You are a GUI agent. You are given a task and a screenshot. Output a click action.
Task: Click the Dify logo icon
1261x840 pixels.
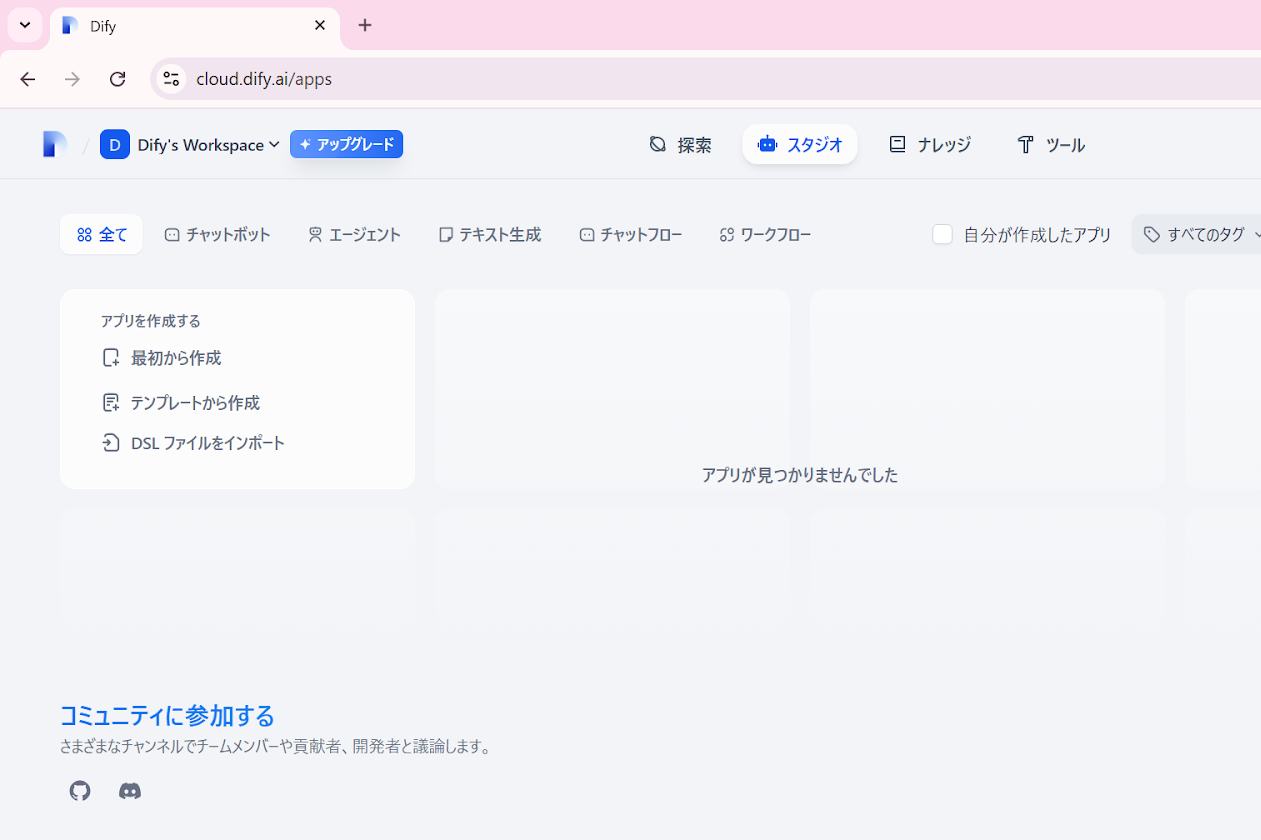point(54,145)
